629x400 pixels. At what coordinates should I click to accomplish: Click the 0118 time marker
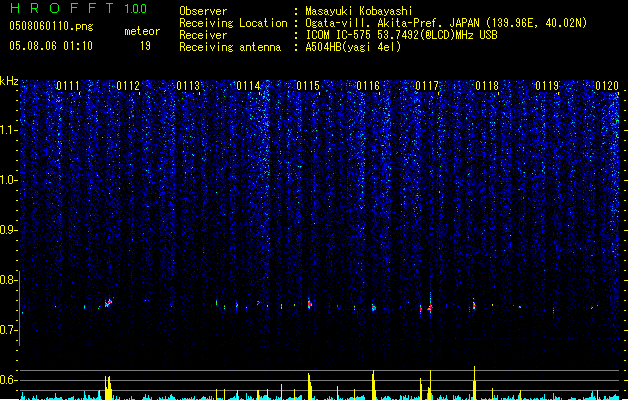point(487,86)
